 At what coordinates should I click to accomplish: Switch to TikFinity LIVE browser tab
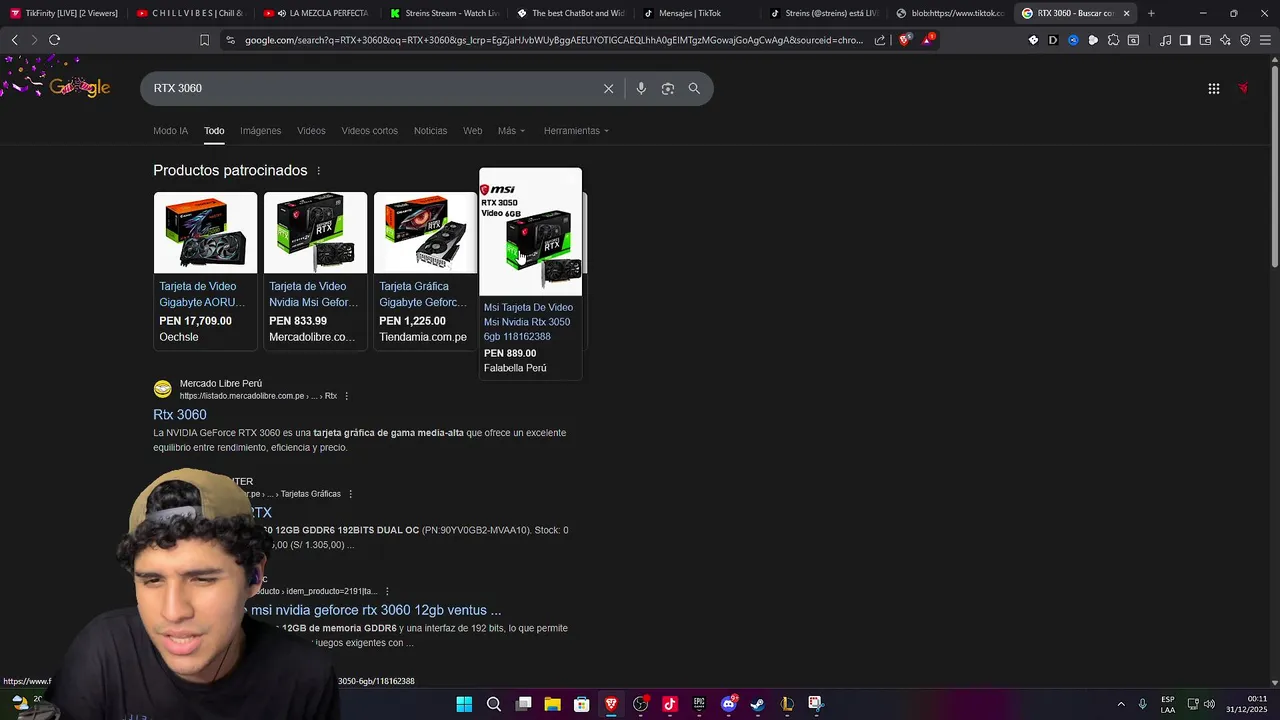pyautogui.click(x=64, y=13)
